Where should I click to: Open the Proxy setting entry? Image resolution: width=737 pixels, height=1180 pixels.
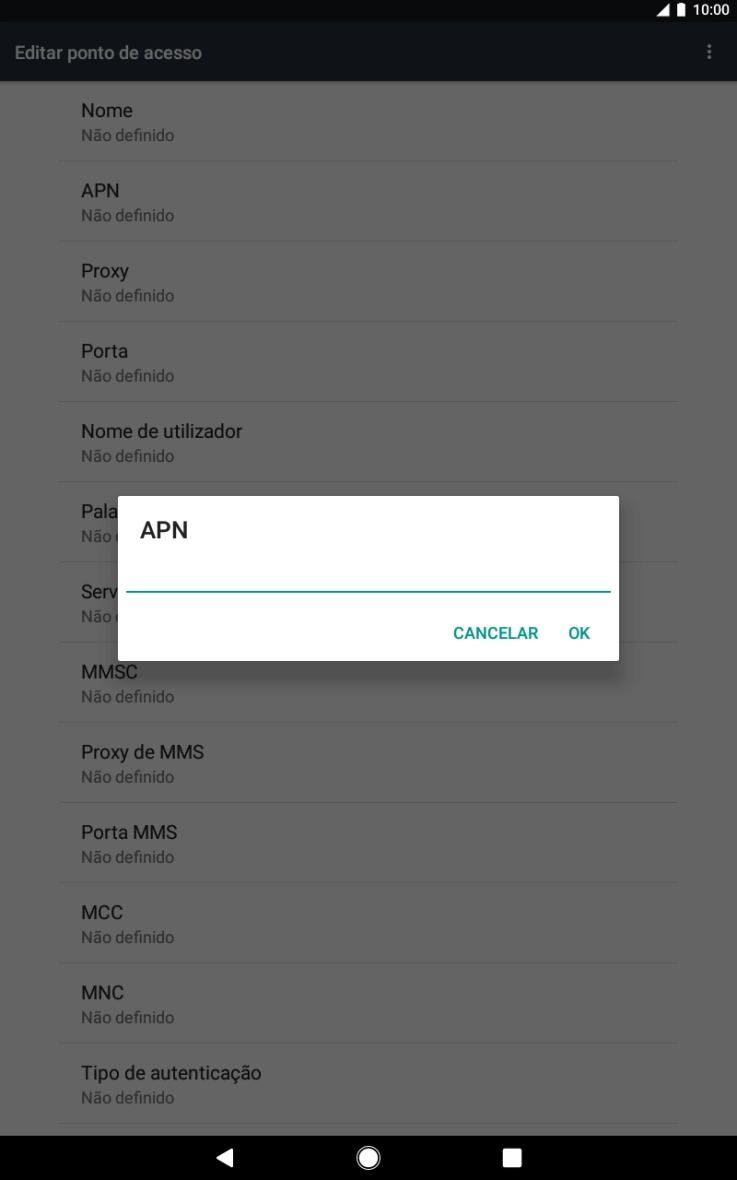(x=368, y=281)
